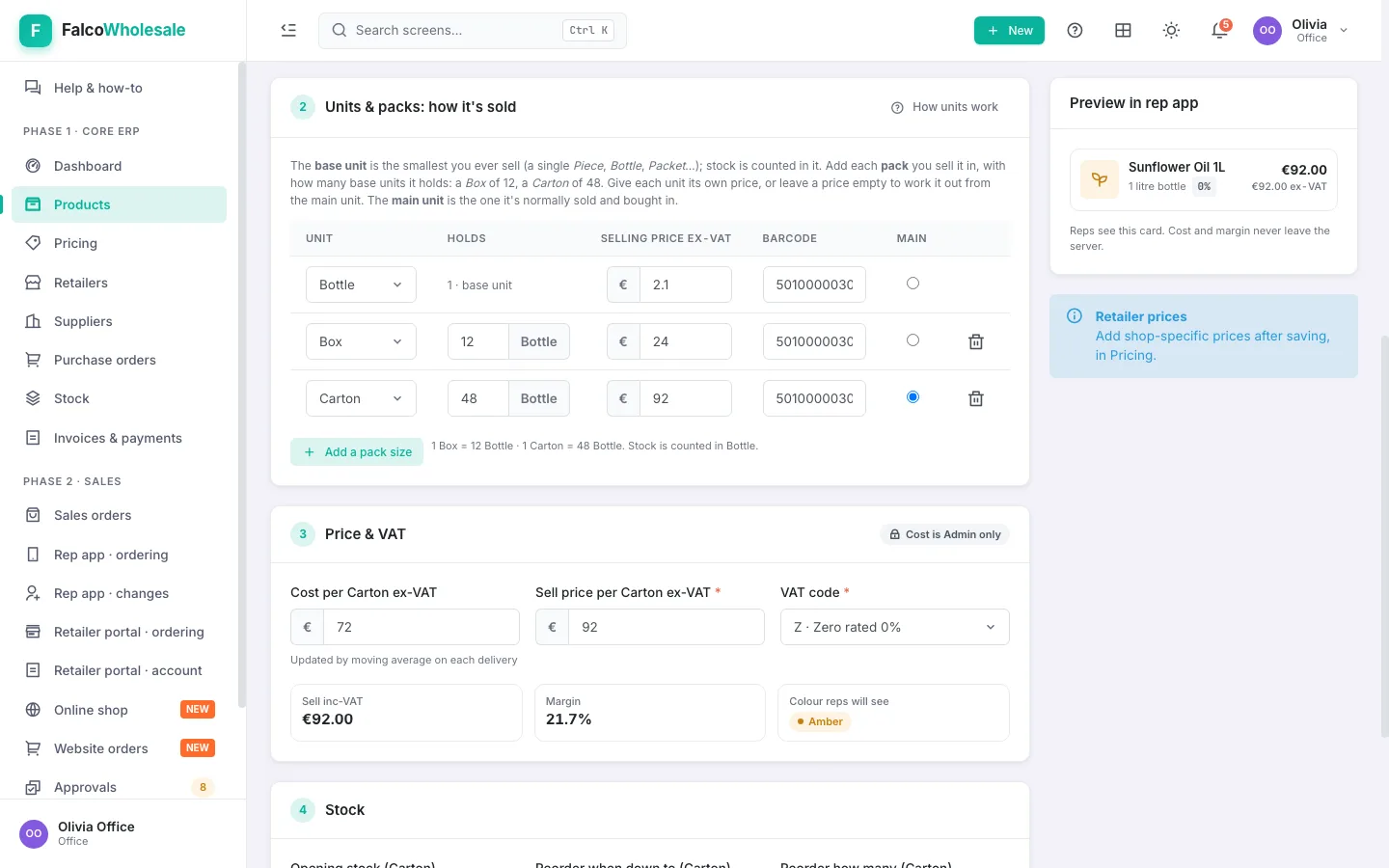Image resolution: width=1389 pixels, height=868 pixels.
Task: Delete the Box pack row
Action: pos(976,341)
